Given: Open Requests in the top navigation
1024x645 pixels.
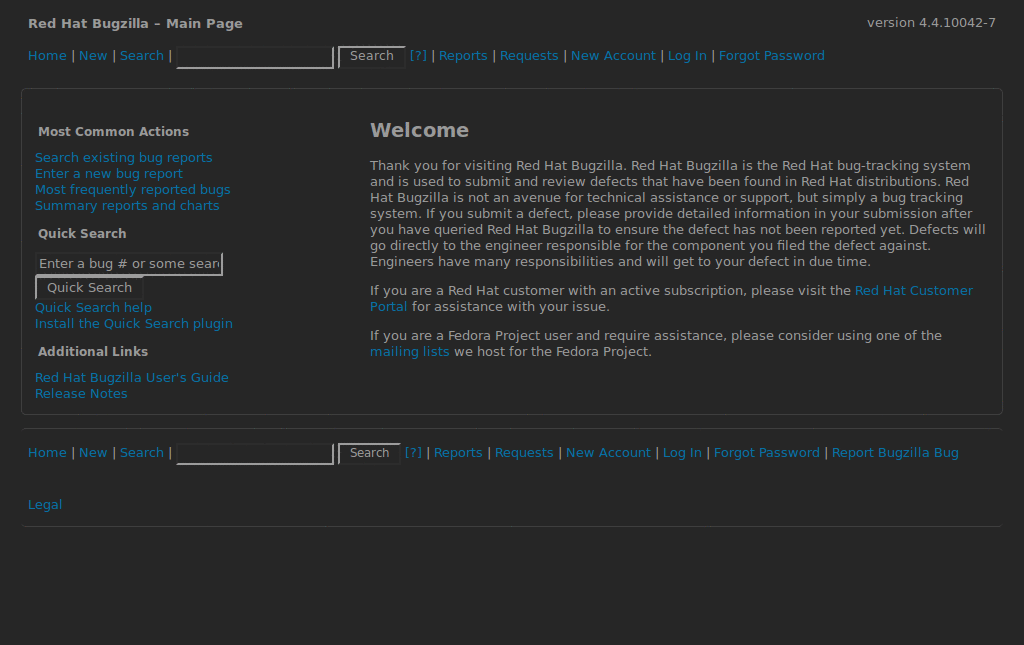Looking at the screenshot, I should click(529, 56).
